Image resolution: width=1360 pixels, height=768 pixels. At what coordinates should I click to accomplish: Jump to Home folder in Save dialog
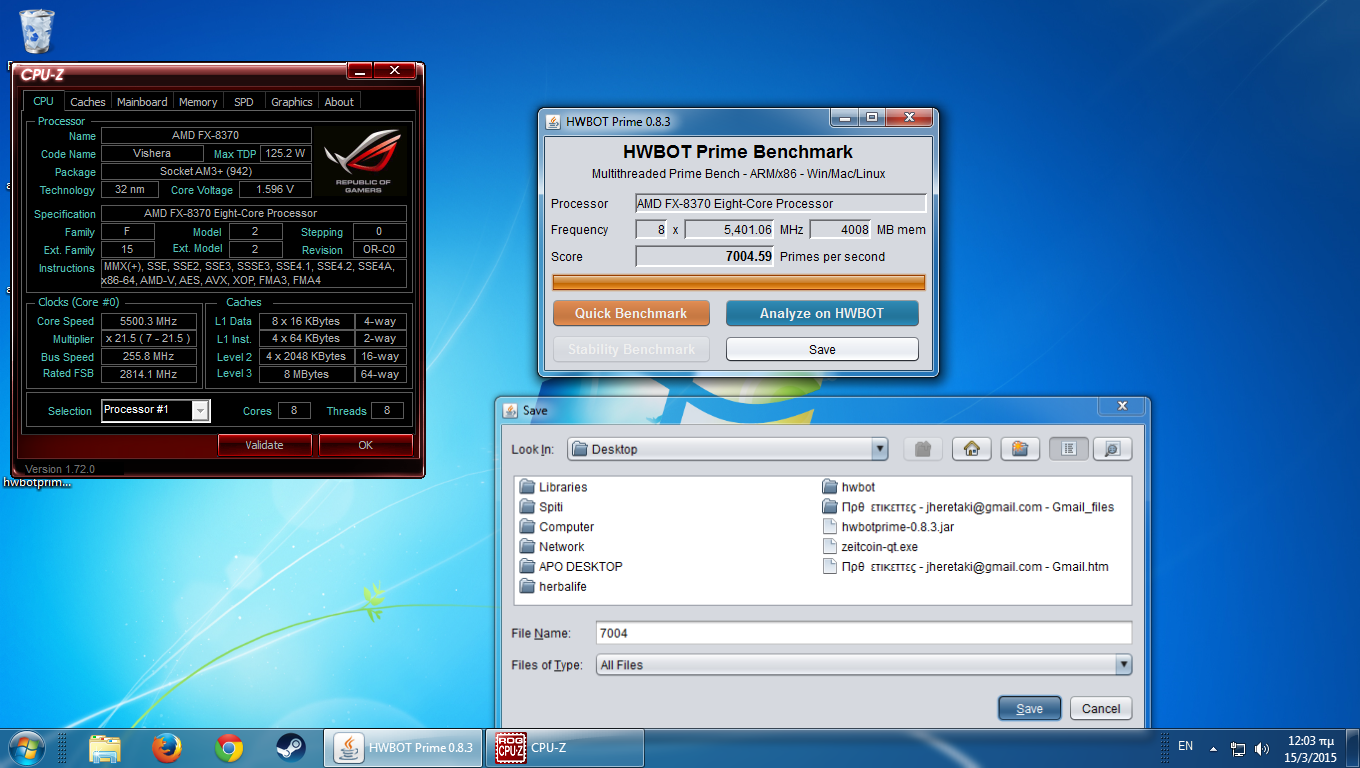click(x=970, y=449)
